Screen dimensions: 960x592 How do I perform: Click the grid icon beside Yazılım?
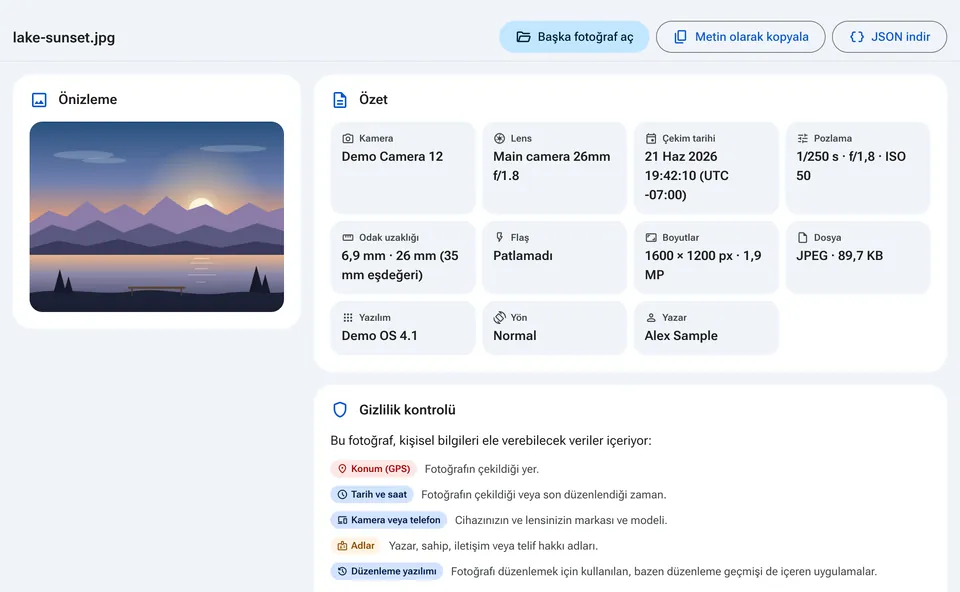pyautogui.click(x=348, y=318)
